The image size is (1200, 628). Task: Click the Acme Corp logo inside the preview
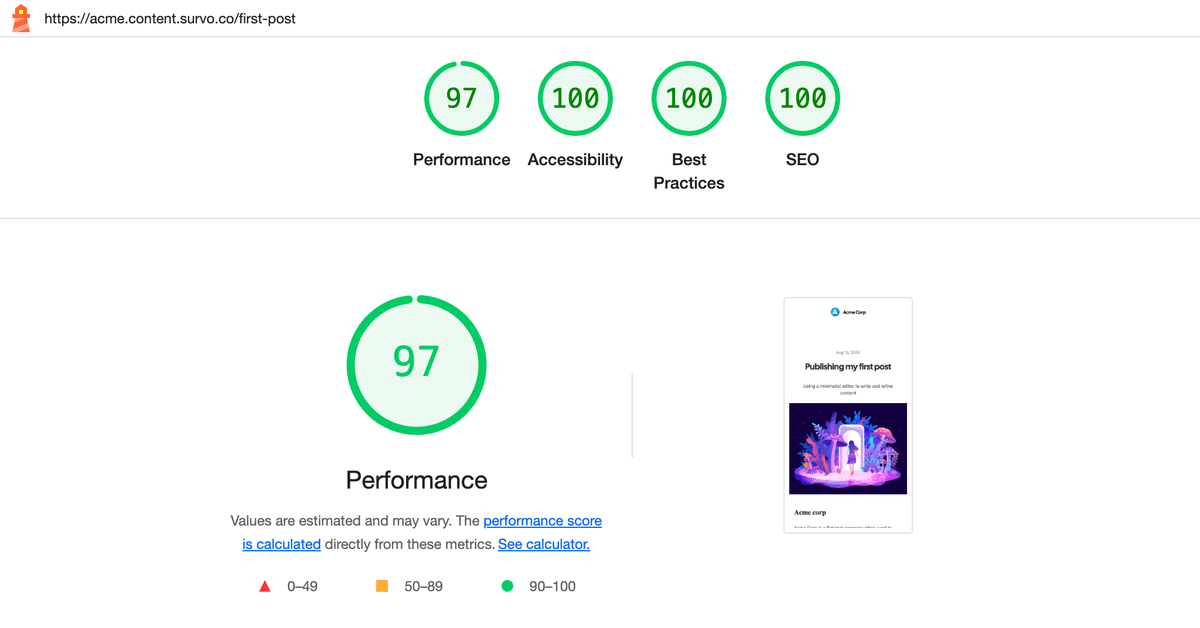pos(836,311)
